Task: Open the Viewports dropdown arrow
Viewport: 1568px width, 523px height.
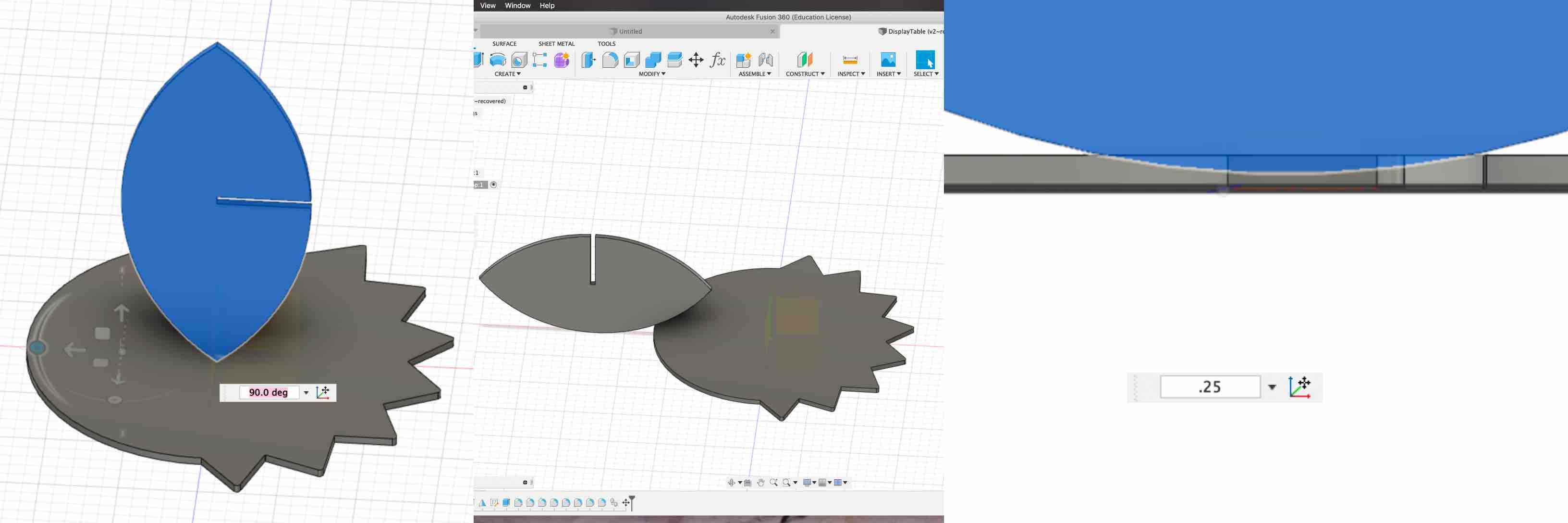Action: (x=845, y=483)
